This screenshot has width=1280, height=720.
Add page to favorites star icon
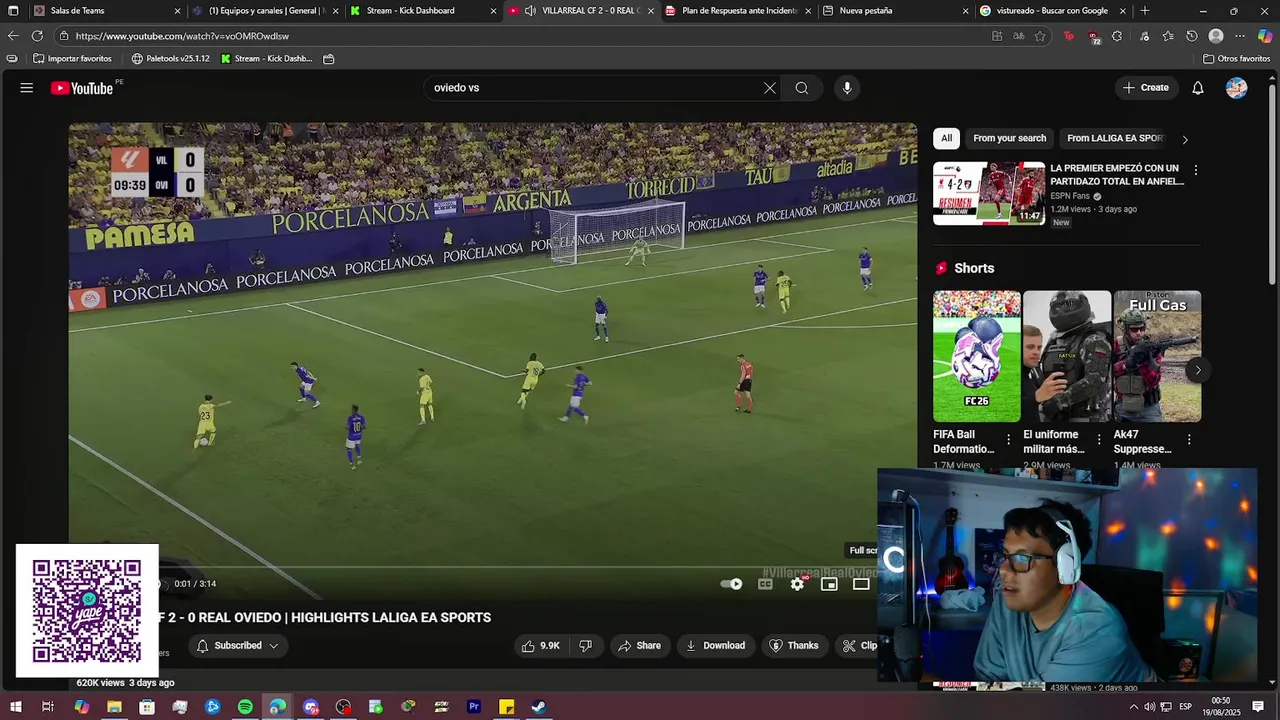click(1040, 36)
